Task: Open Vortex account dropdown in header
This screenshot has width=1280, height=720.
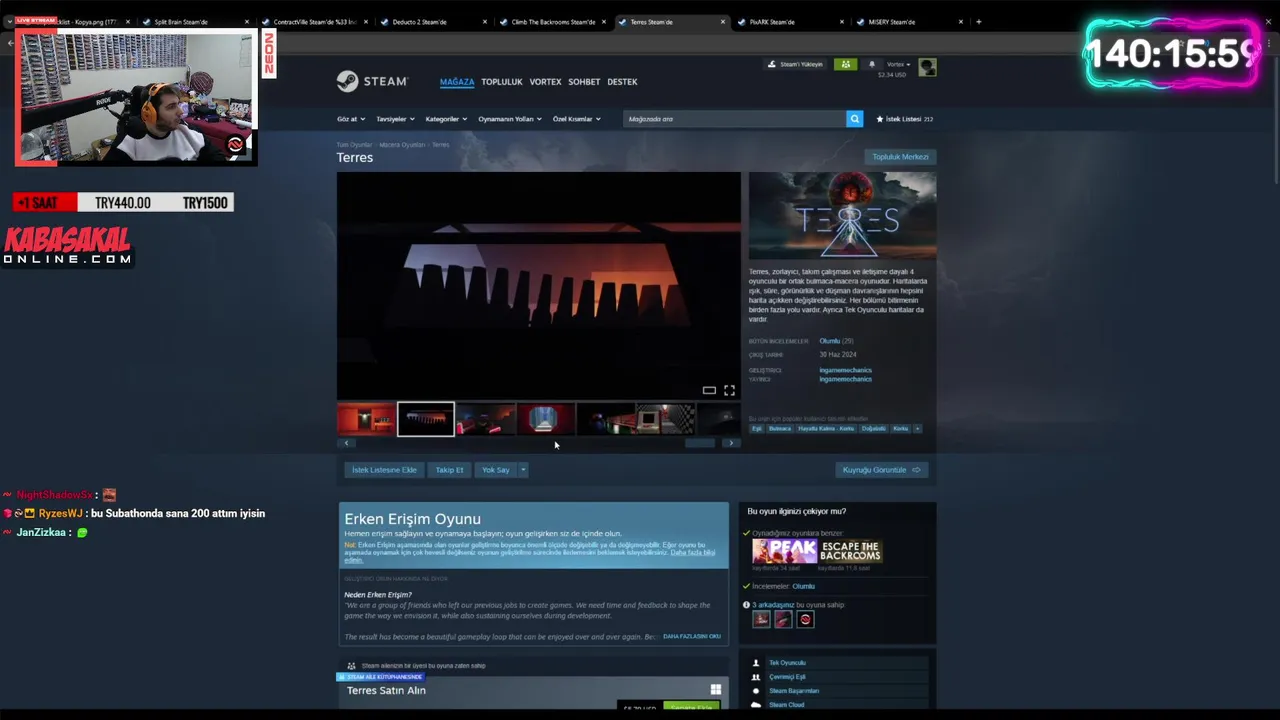Action: pos(898,64)
